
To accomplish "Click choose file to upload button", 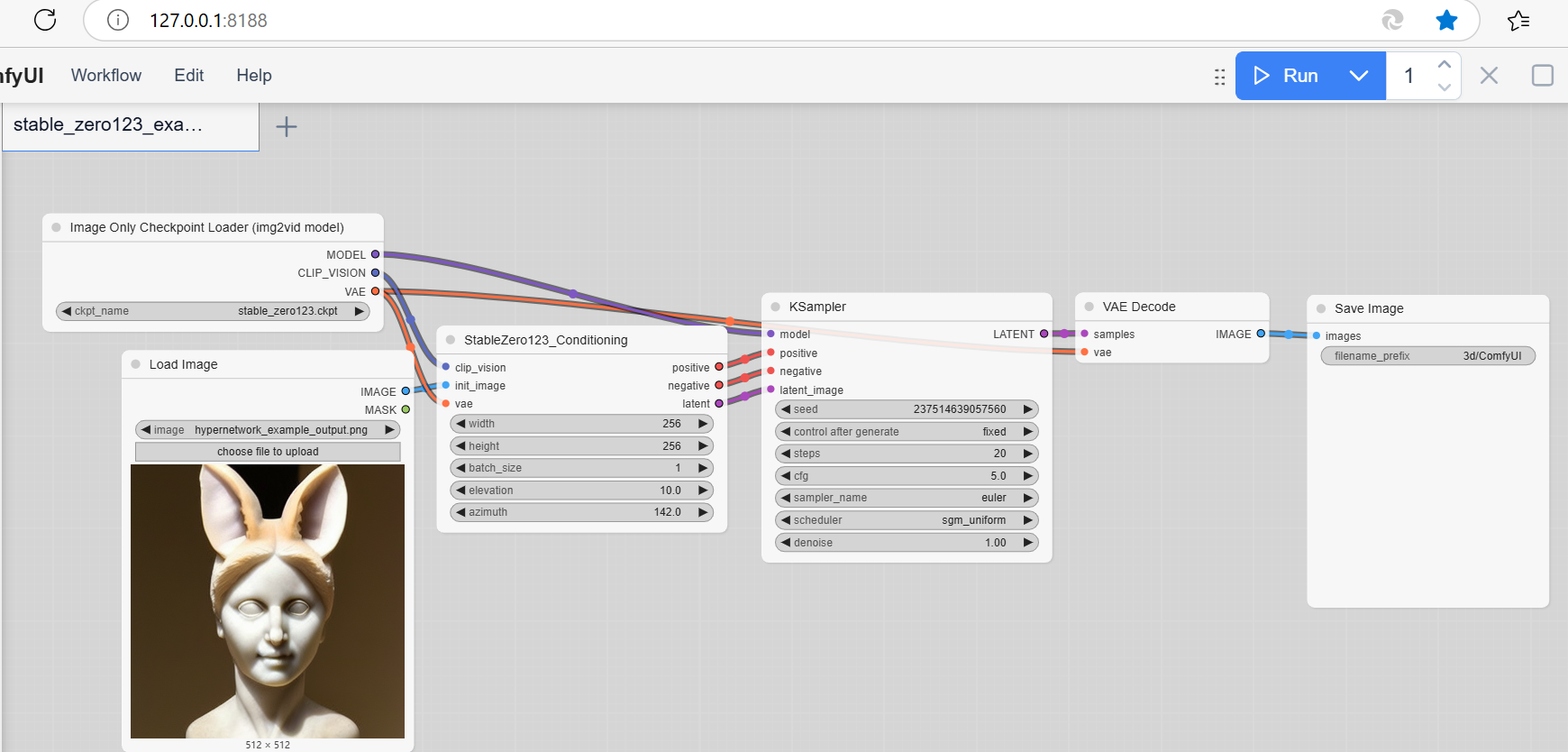I will (268, 452).
